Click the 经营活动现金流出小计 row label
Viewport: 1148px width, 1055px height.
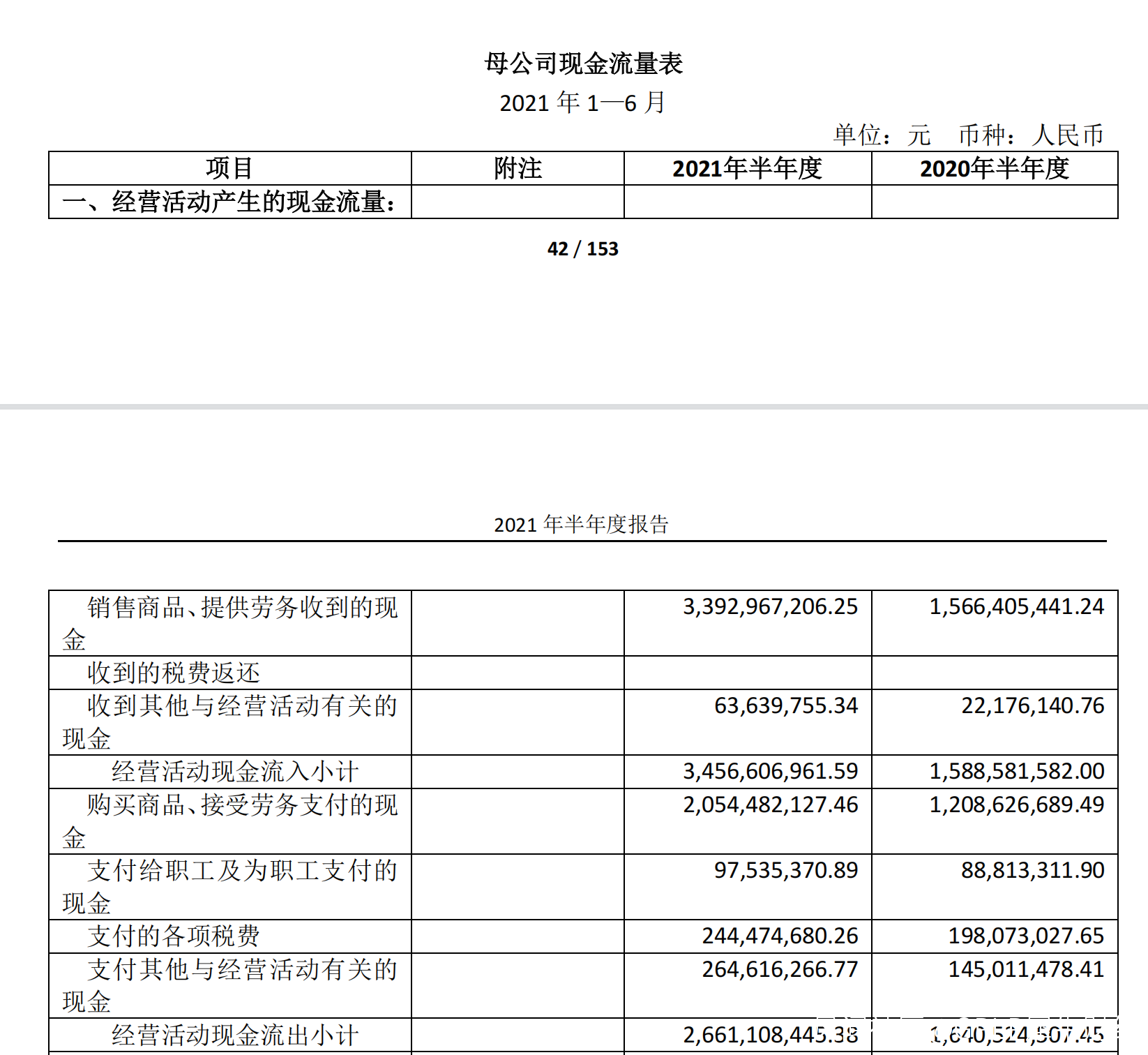click(x=235, y=1035)
